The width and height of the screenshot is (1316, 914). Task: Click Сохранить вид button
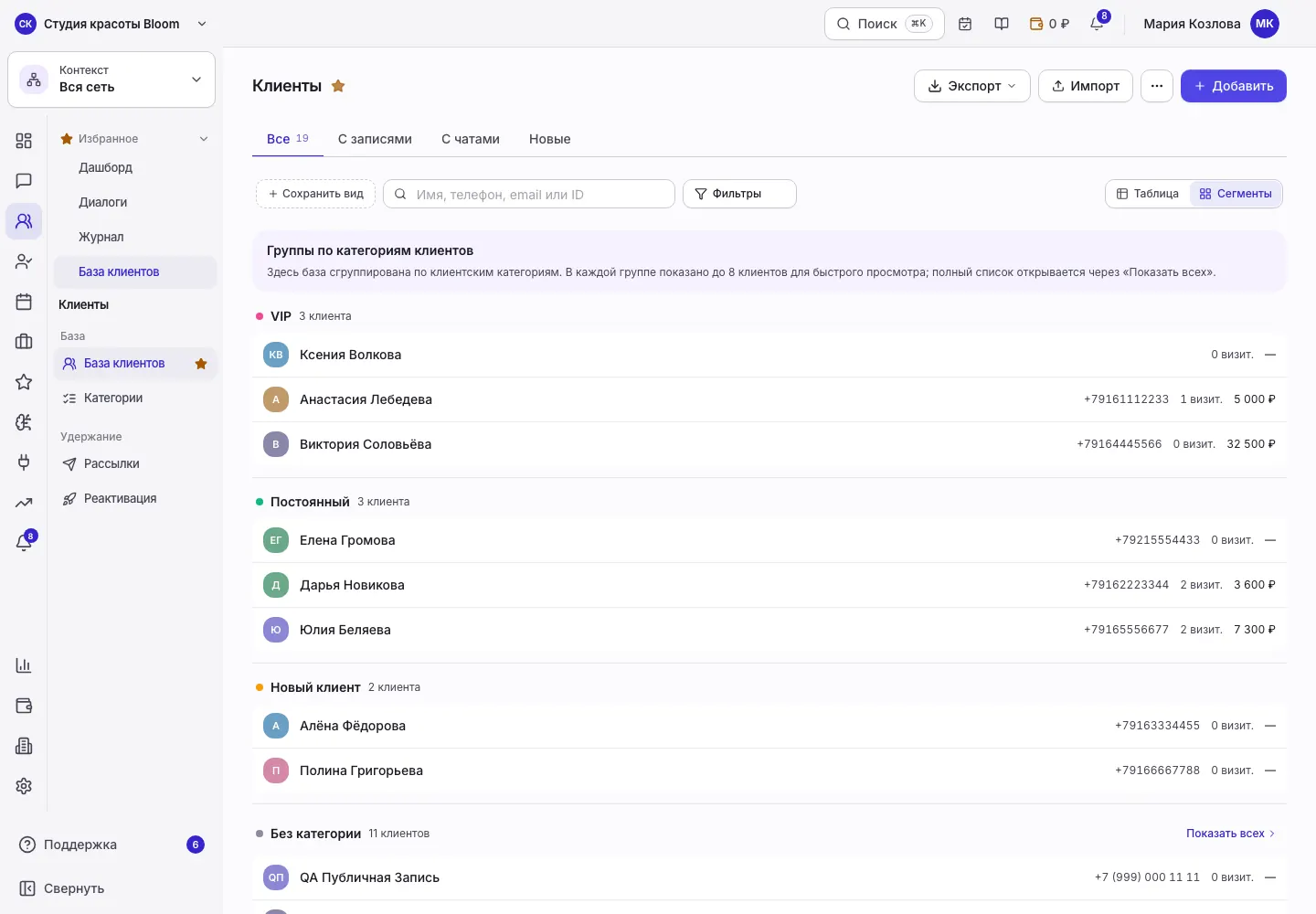[x=315, y=194]
